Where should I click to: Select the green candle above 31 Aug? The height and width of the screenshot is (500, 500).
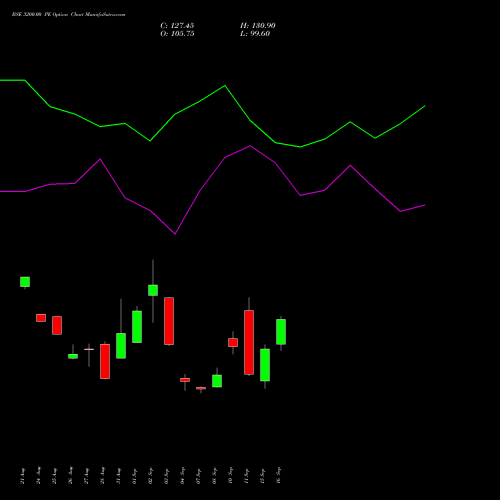click(x=121, y=346)
